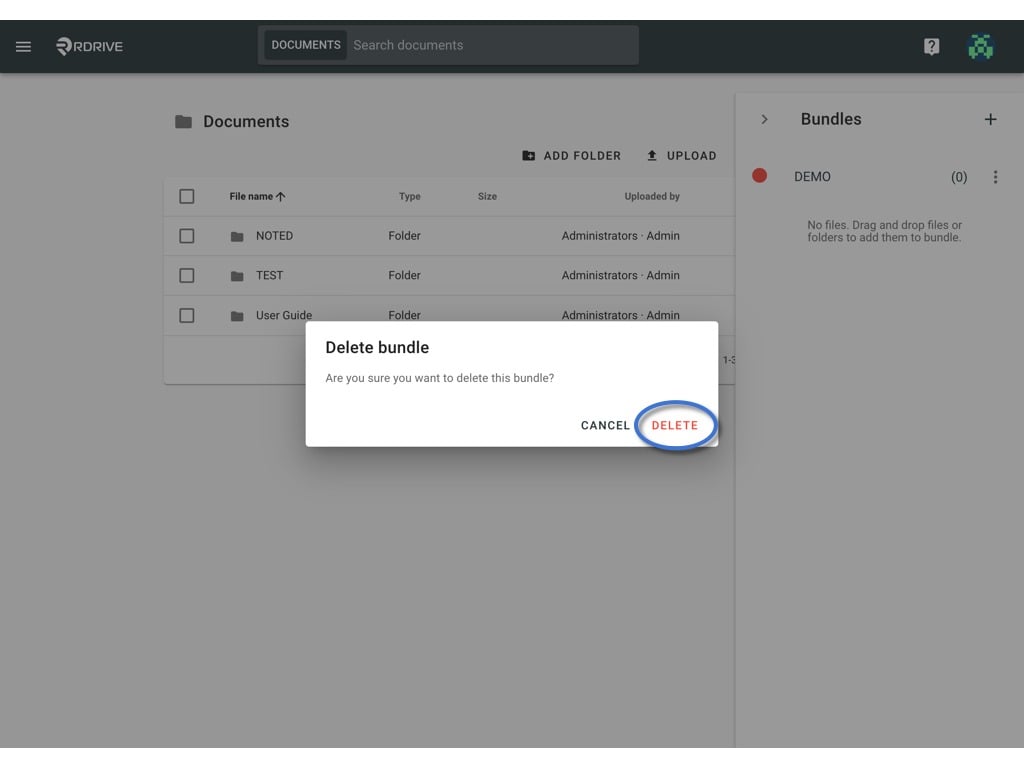Click the RDRIVE logo
The height and width of the screenshot is (768, 1024).
point(89,46)
